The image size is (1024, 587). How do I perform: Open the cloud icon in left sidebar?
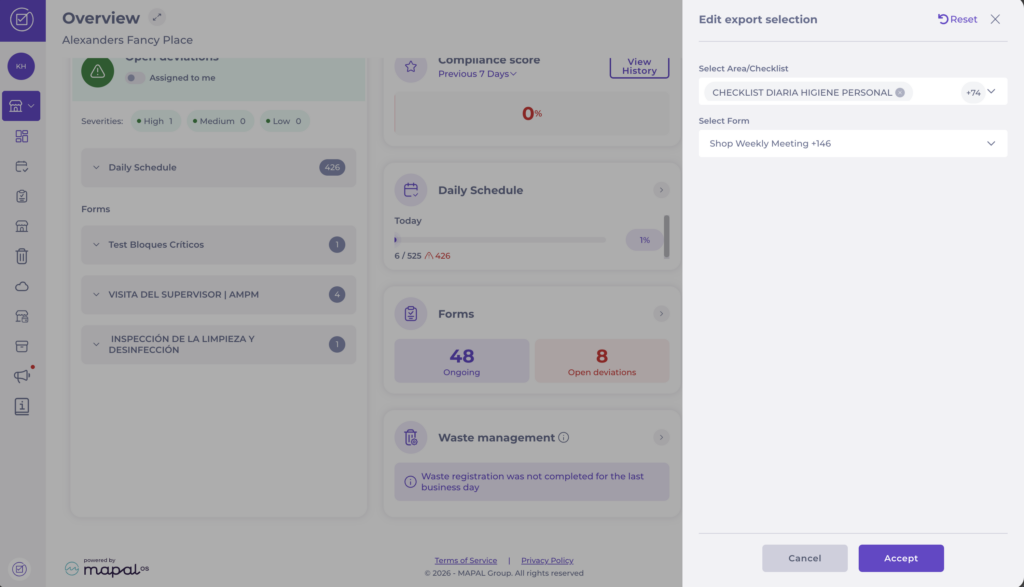pos(22,286)
